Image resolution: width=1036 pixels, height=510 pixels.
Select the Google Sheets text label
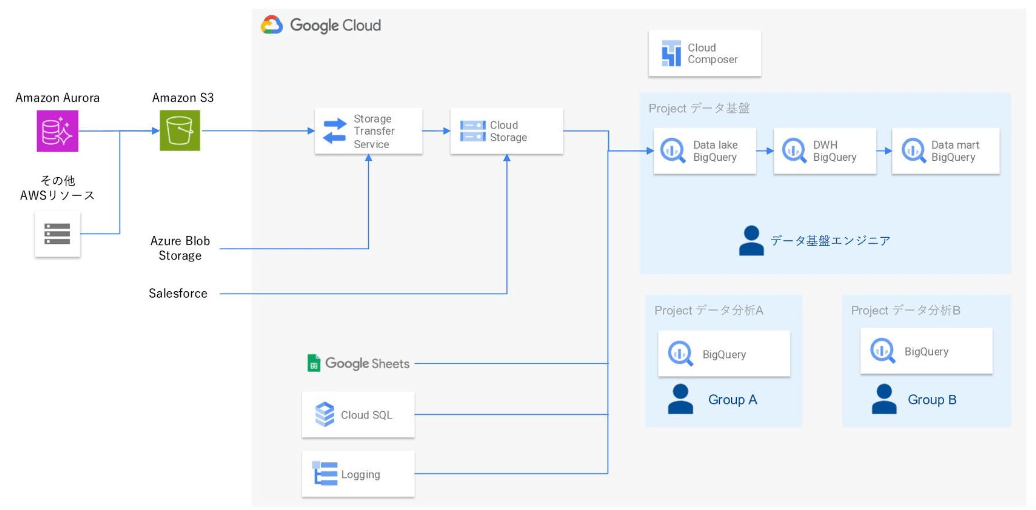pos(367,364)
